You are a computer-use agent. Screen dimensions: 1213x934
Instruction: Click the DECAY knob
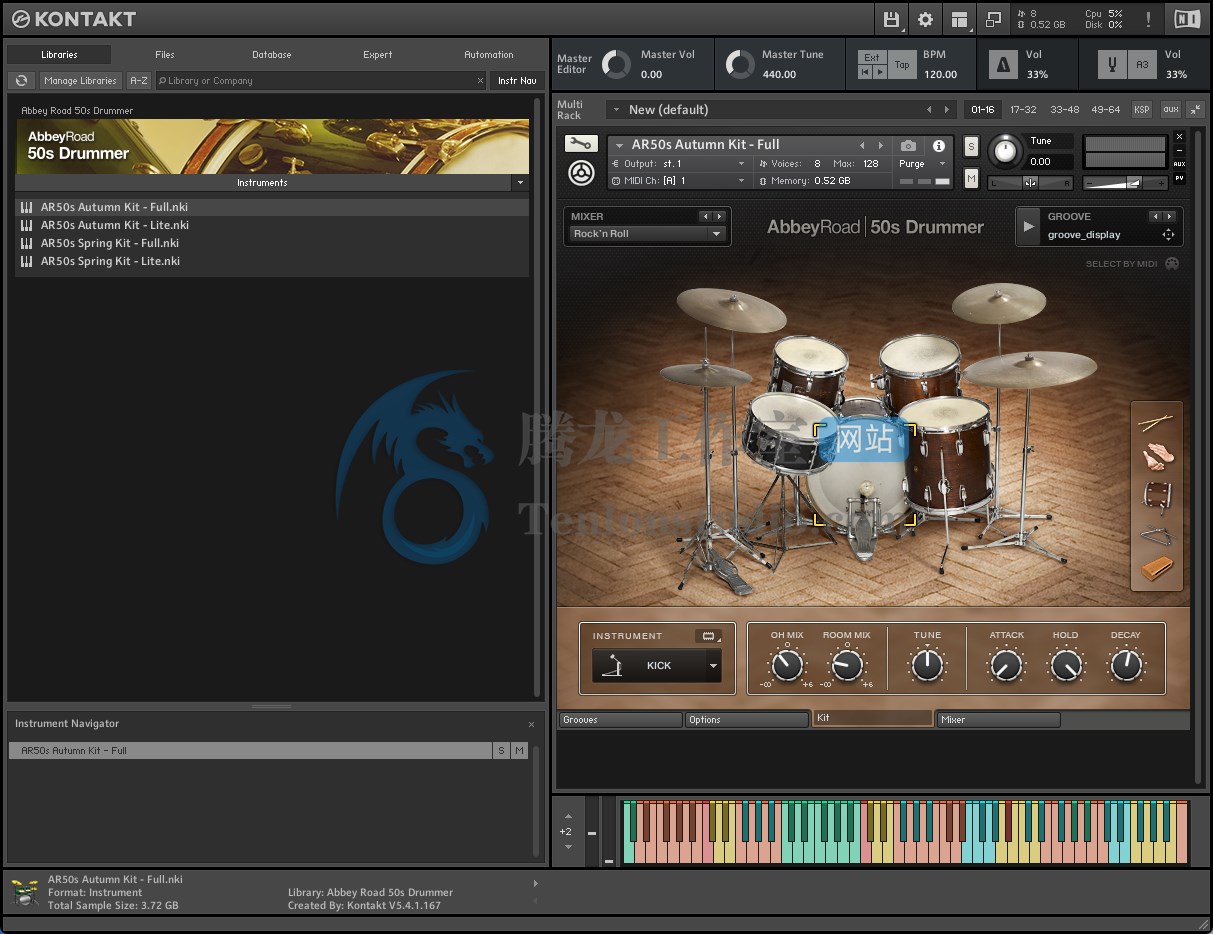1126,666
